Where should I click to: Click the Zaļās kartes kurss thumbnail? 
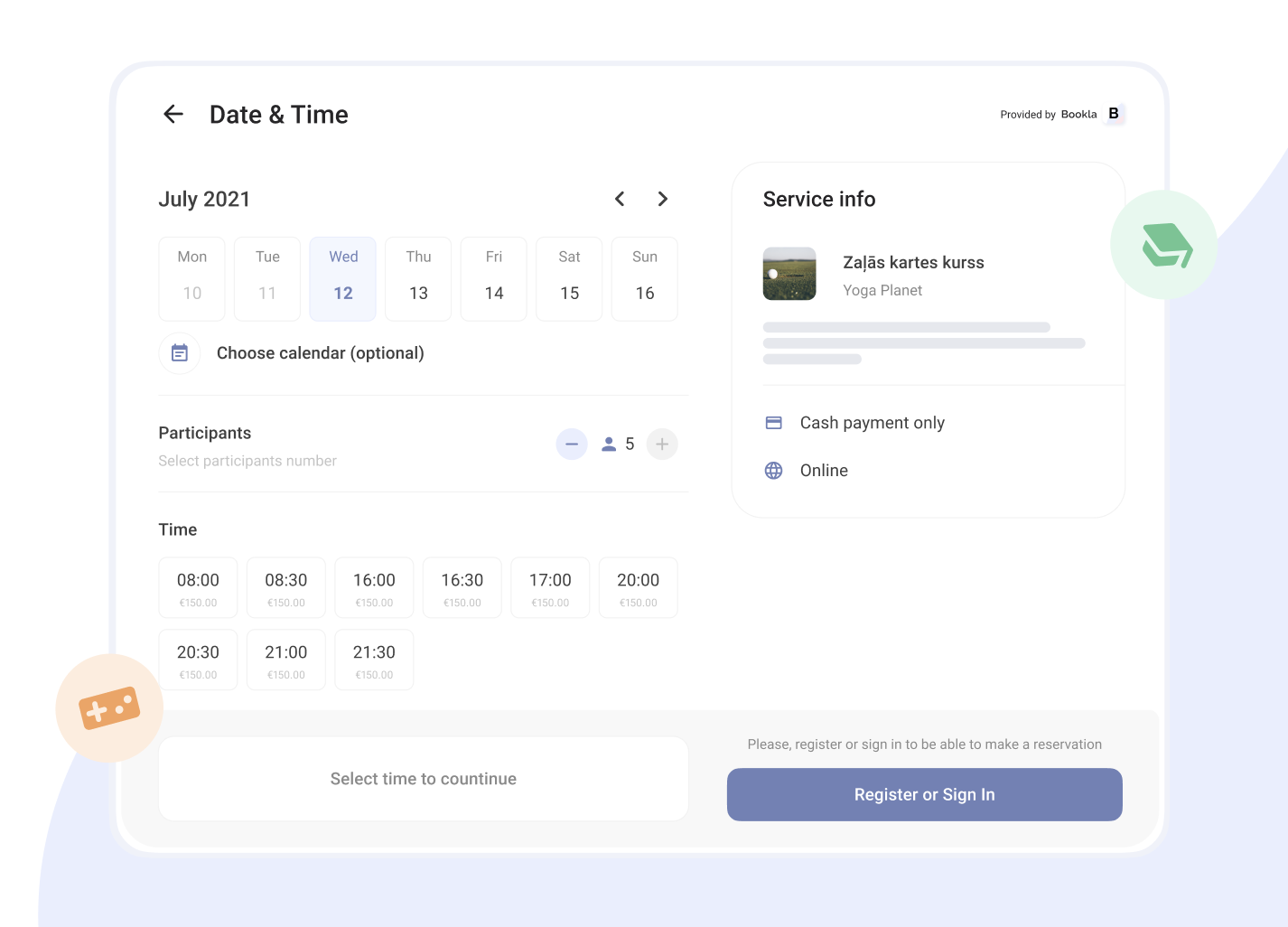789,274
